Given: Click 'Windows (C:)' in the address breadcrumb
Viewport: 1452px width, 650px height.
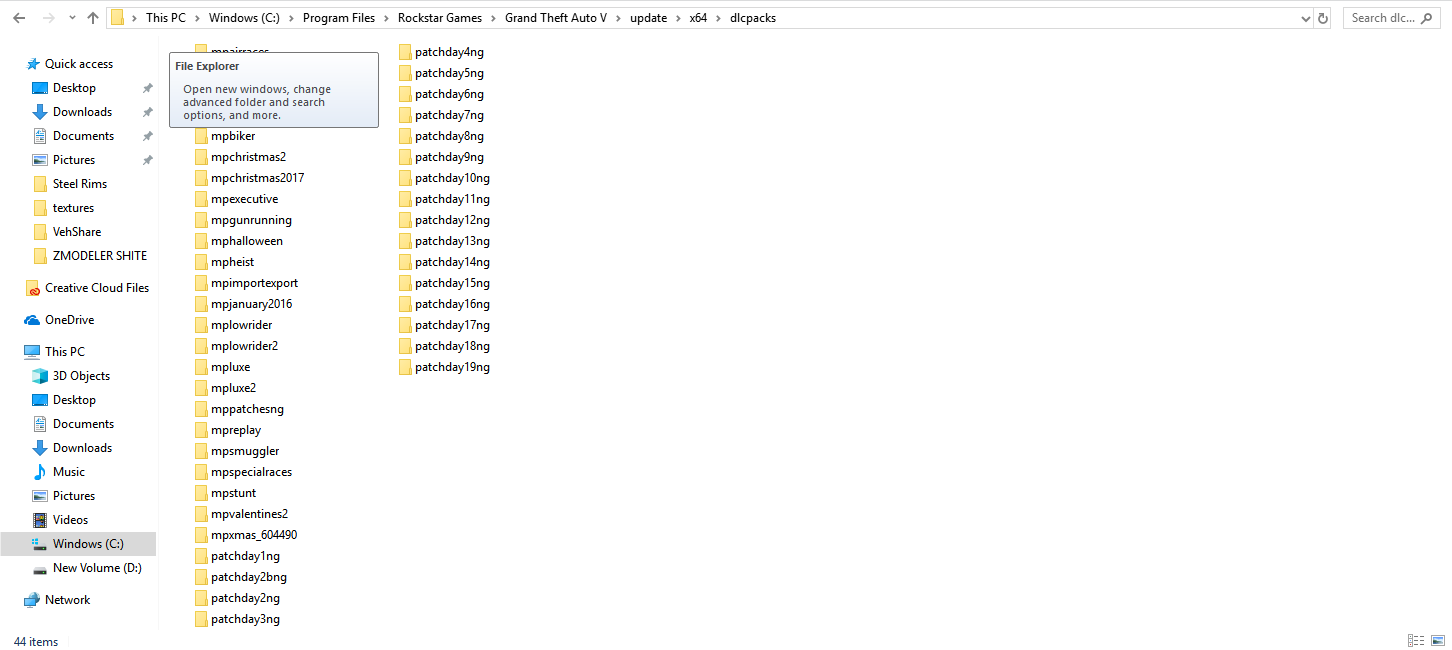Looking at the screenshot, I should click(244, 18).
